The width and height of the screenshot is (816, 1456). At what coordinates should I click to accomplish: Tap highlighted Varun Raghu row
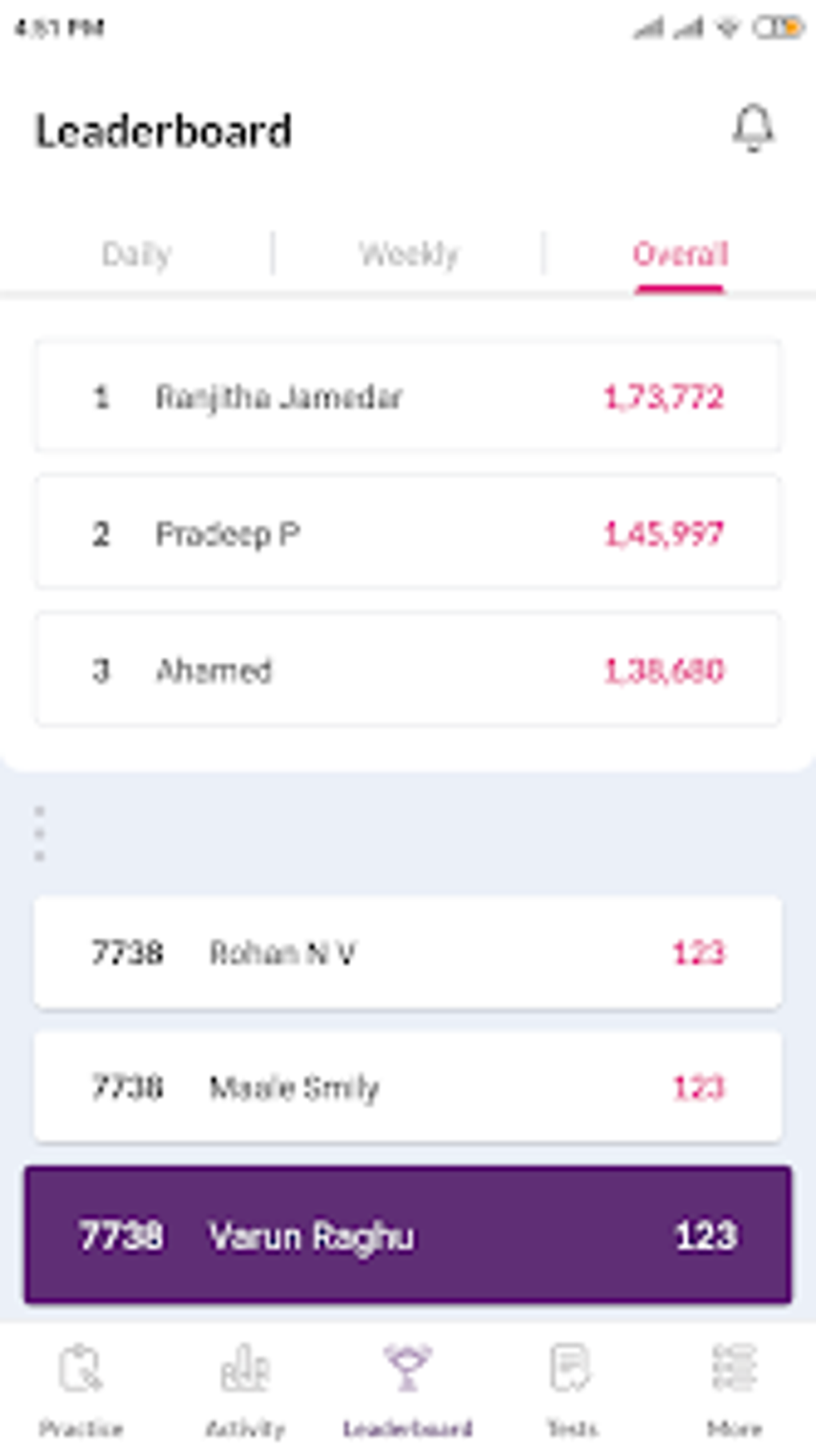[x=407, y=1235]
